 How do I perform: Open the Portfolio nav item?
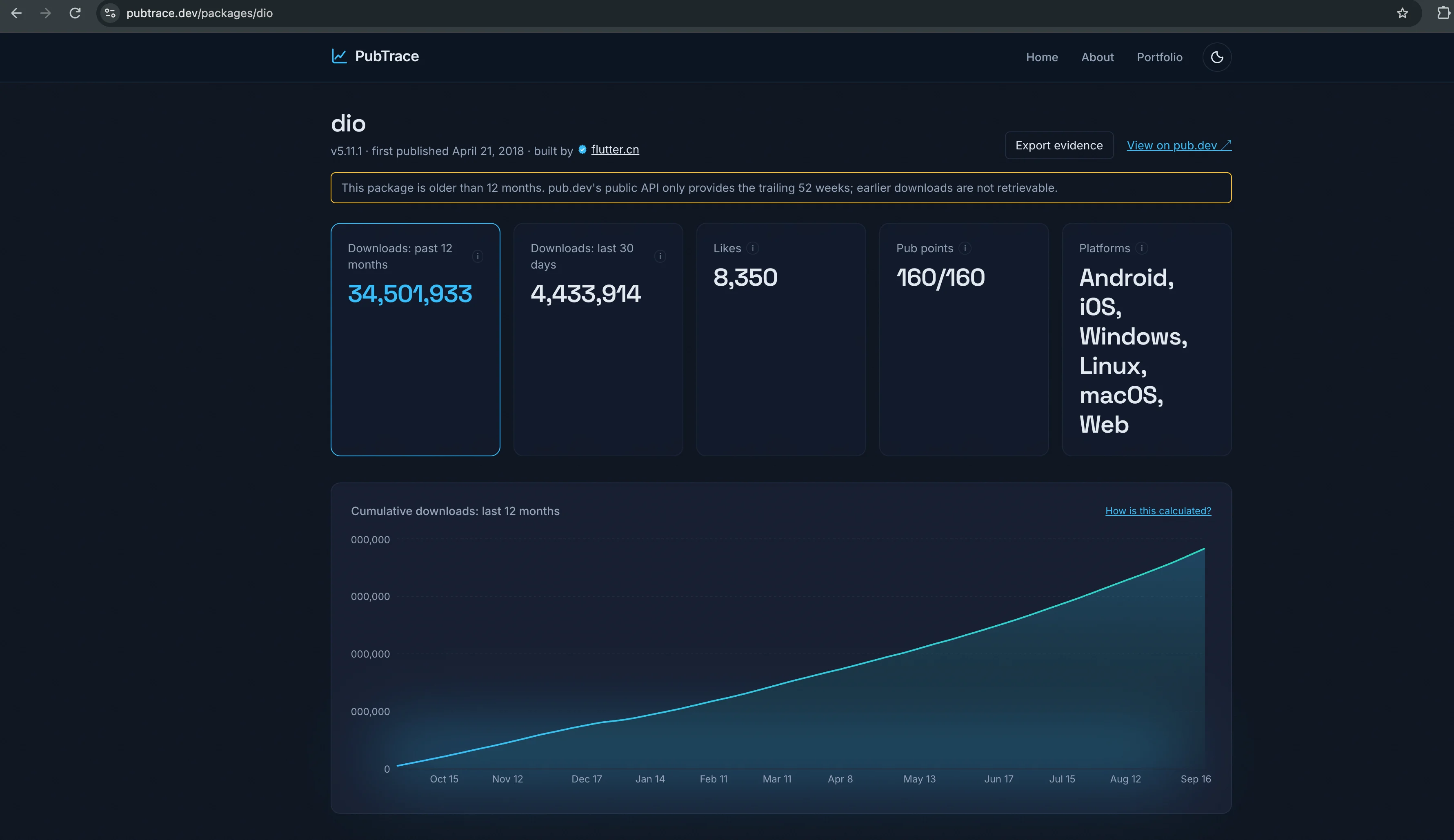click(x=1159, y=57)
